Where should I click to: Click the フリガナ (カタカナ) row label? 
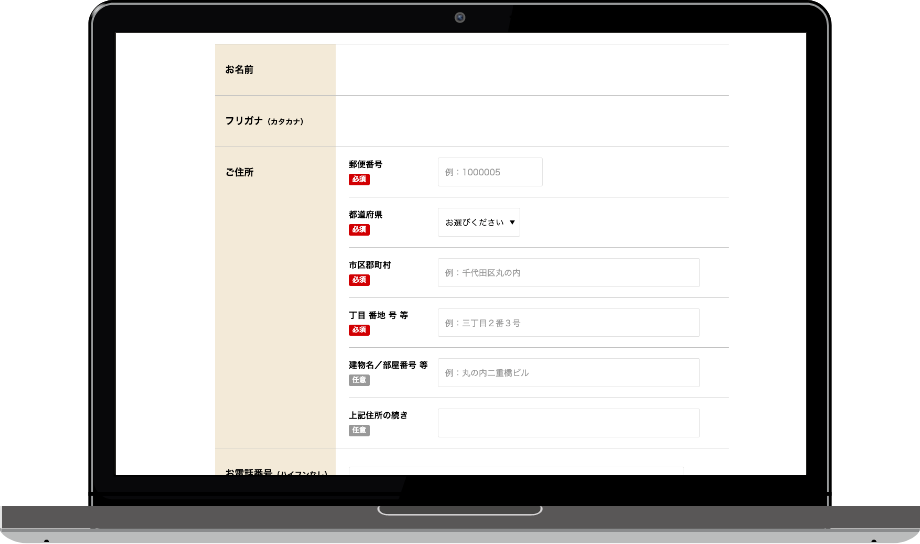[x=264, y=121]
